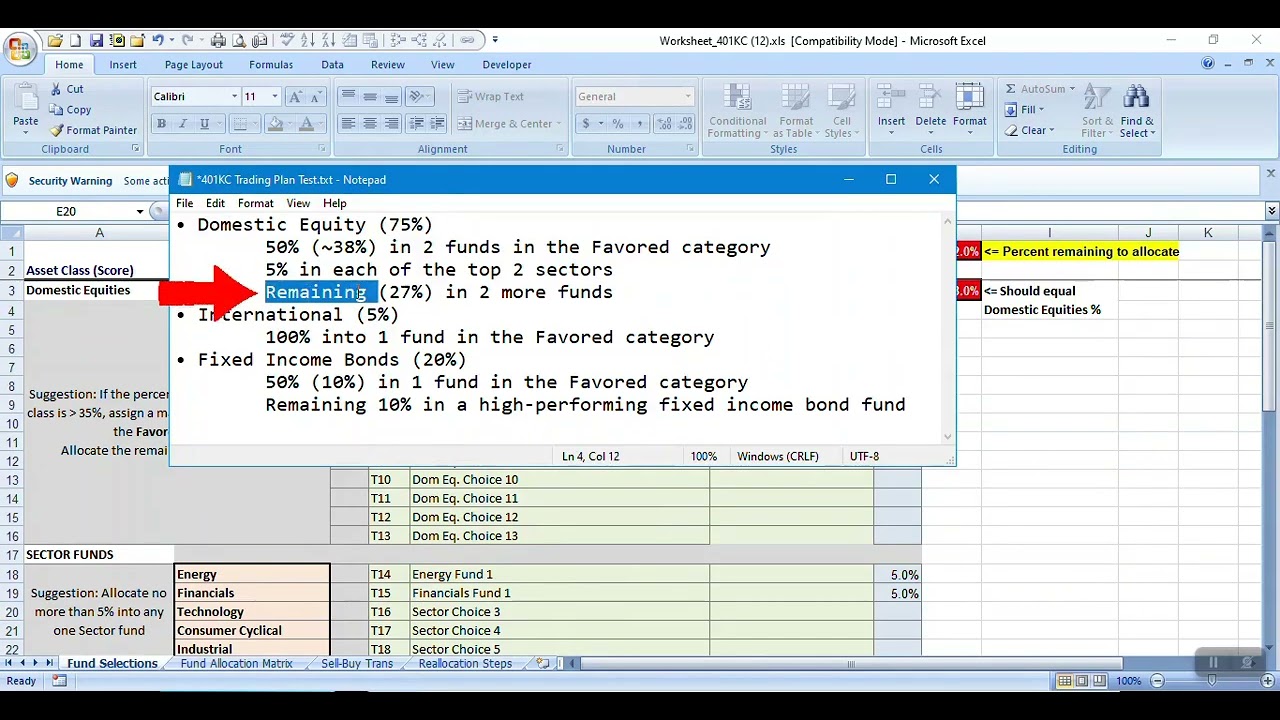The width and height of the screenshot is (1280, 720).
Task: Open the Customize Quick Access Toolbar arrow
Action: pos(495,41)
